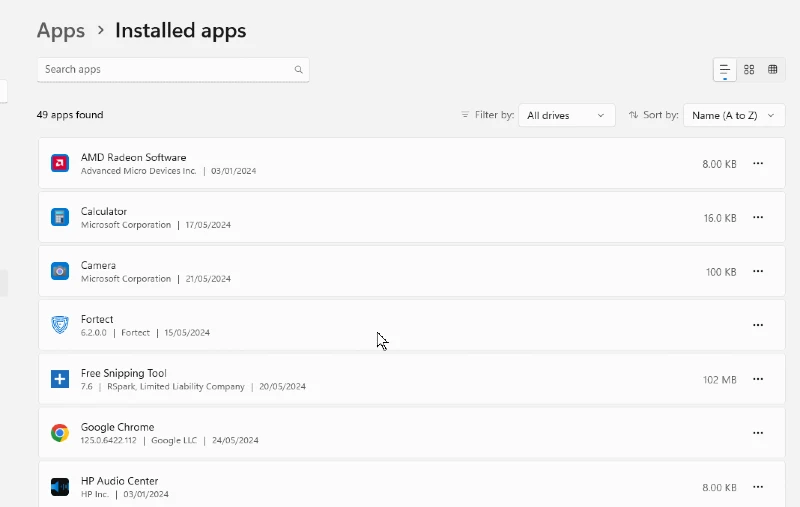Click the 49 apps found text

pyautogui.click(x=70, y=115)
